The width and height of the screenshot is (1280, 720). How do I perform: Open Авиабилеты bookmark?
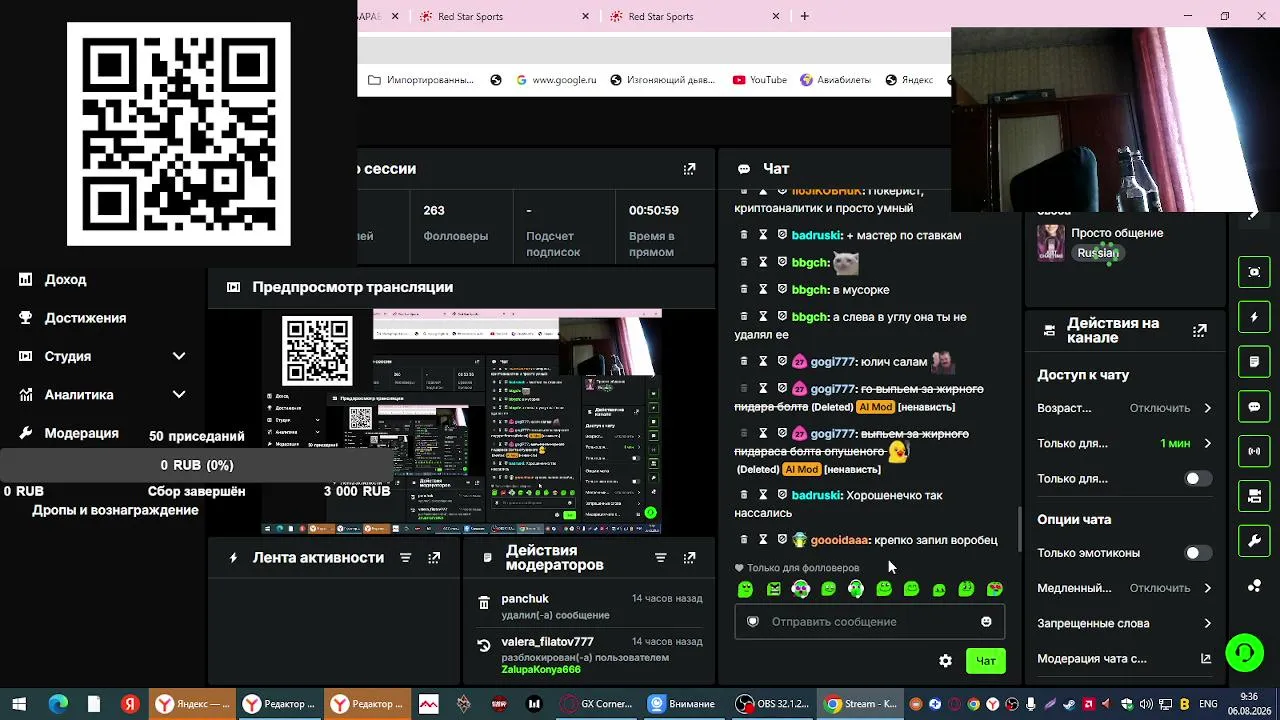pyautogui.click(x=835, y=80)
